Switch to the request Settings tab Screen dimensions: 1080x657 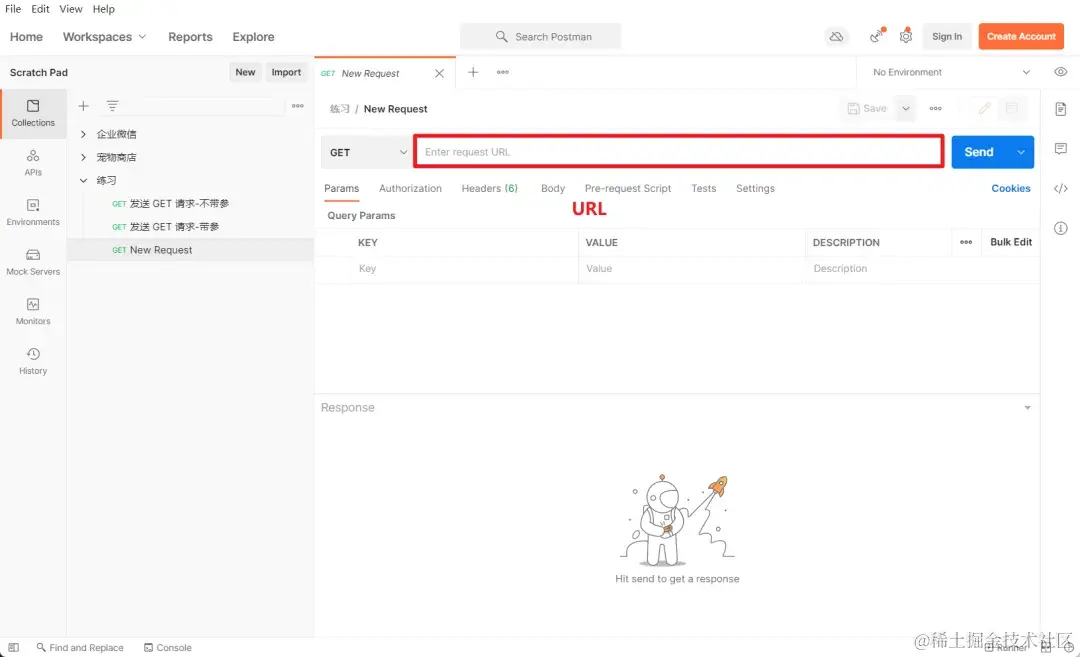[756, 188]
